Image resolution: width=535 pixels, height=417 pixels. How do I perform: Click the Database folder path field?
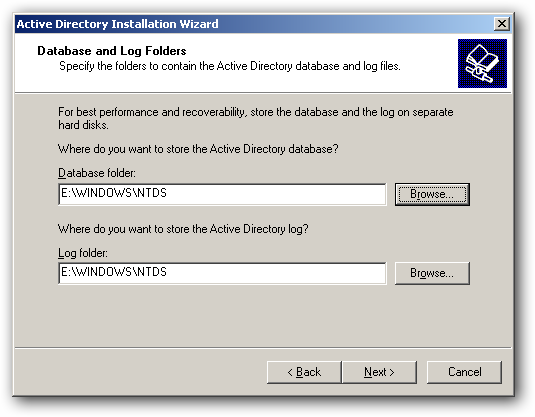tap(222, 194)
